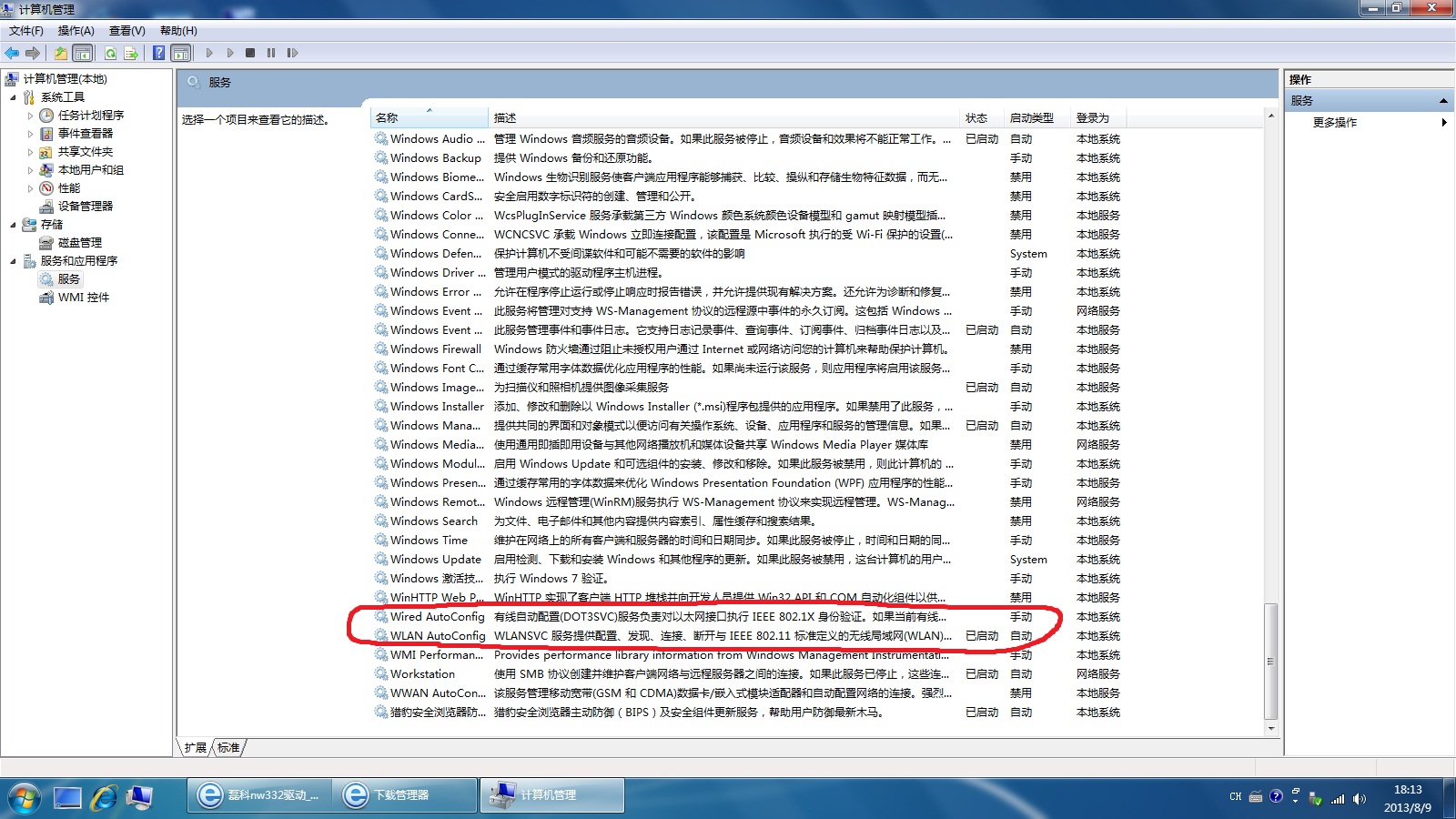1456x819 pixels.
Task: Select the 事件查看器 icon
Action: [46, 134]
